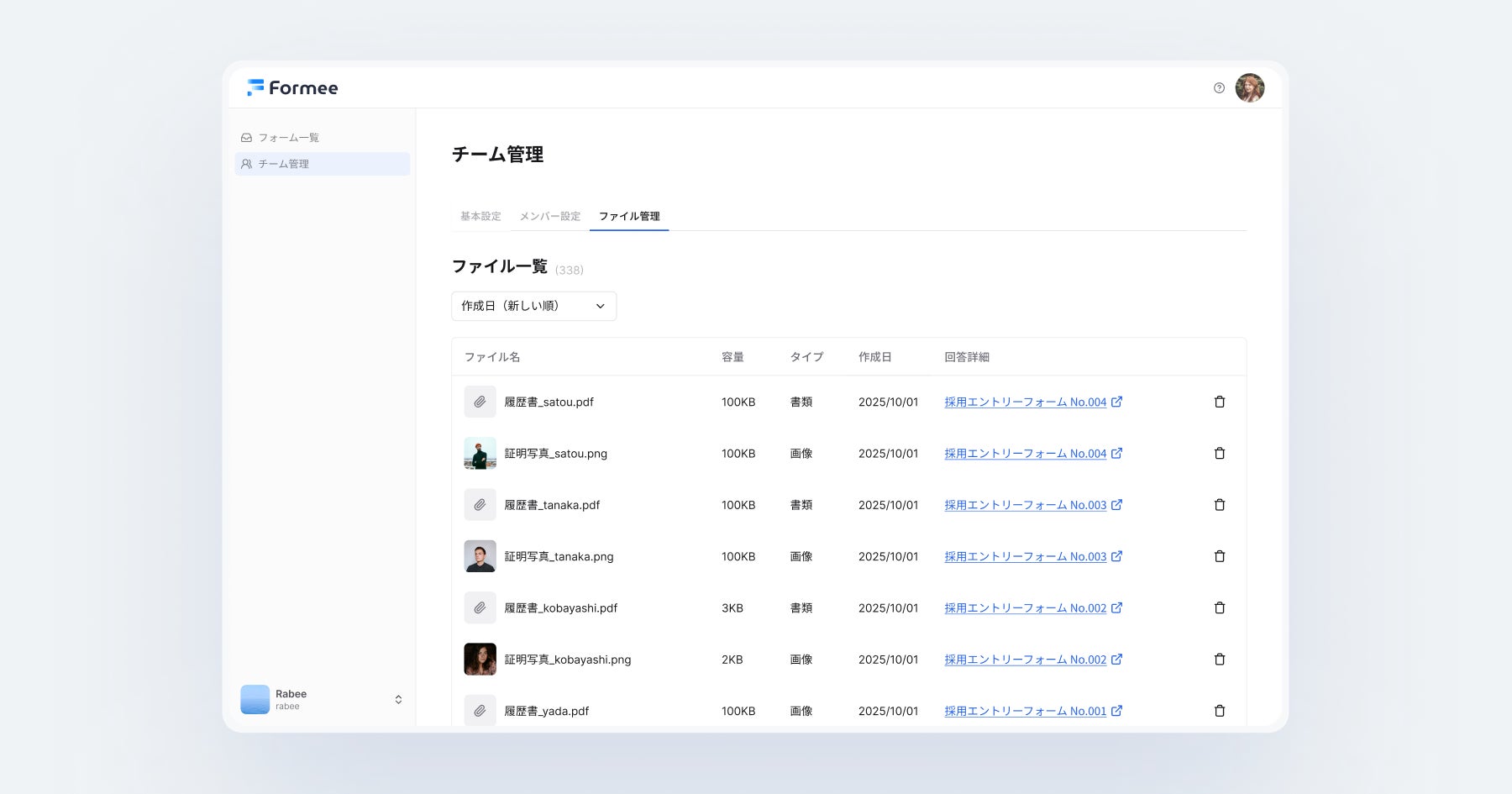Click the チーム管理 page title
Viewport: 1512px width, 794px height.
(x=497, y=155)
